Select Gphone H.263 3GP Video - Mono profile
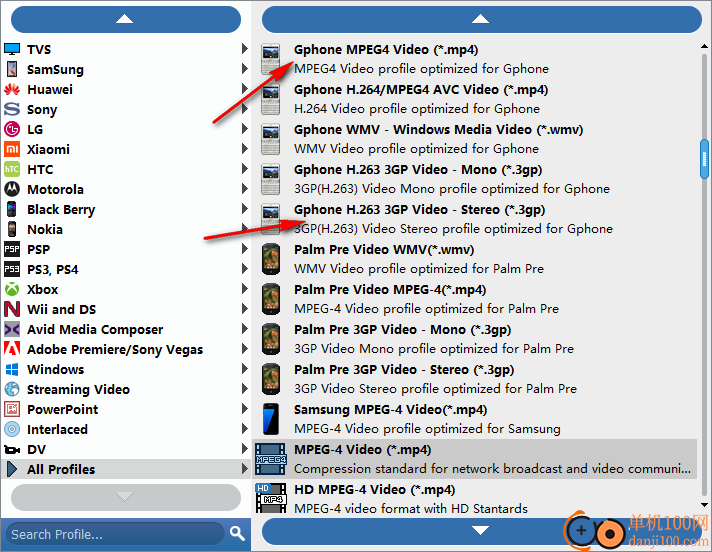The height and width of the screenshot is (552, 712). pos(475,179)
